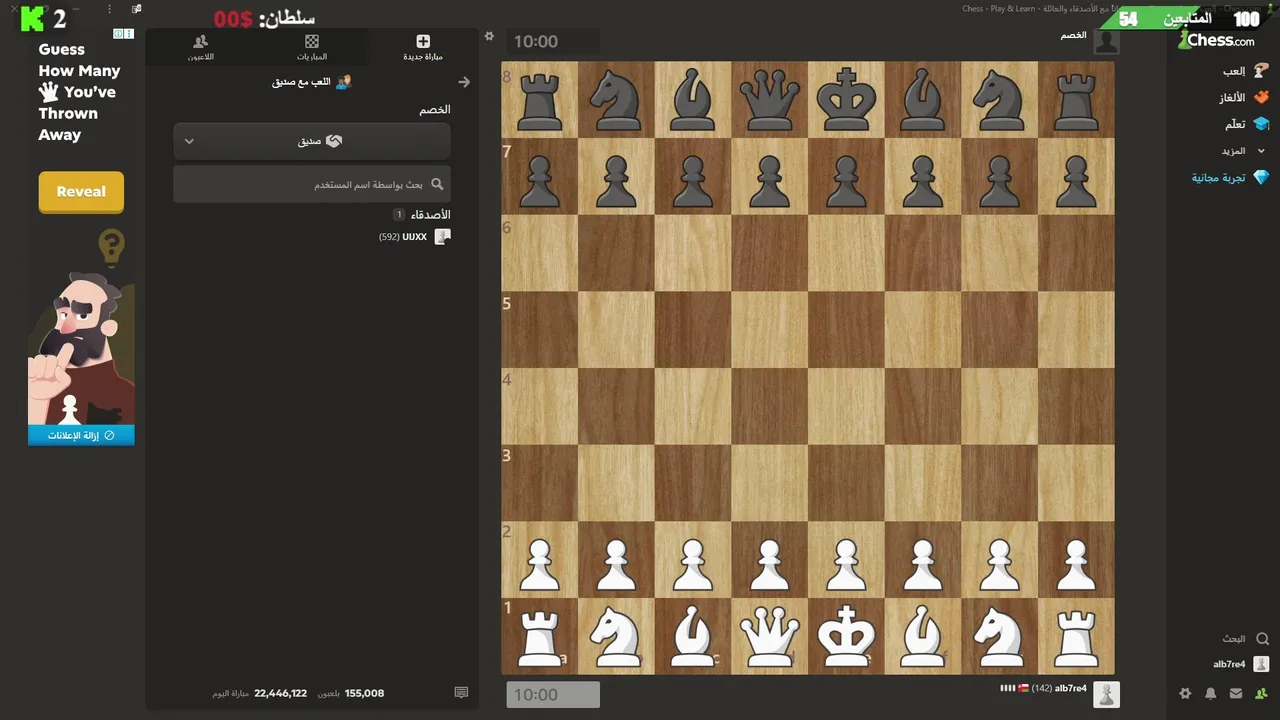Click the friends count badge 1
Image resolution: width=1280 pixels, height=720 pixels.
[398, 215]
